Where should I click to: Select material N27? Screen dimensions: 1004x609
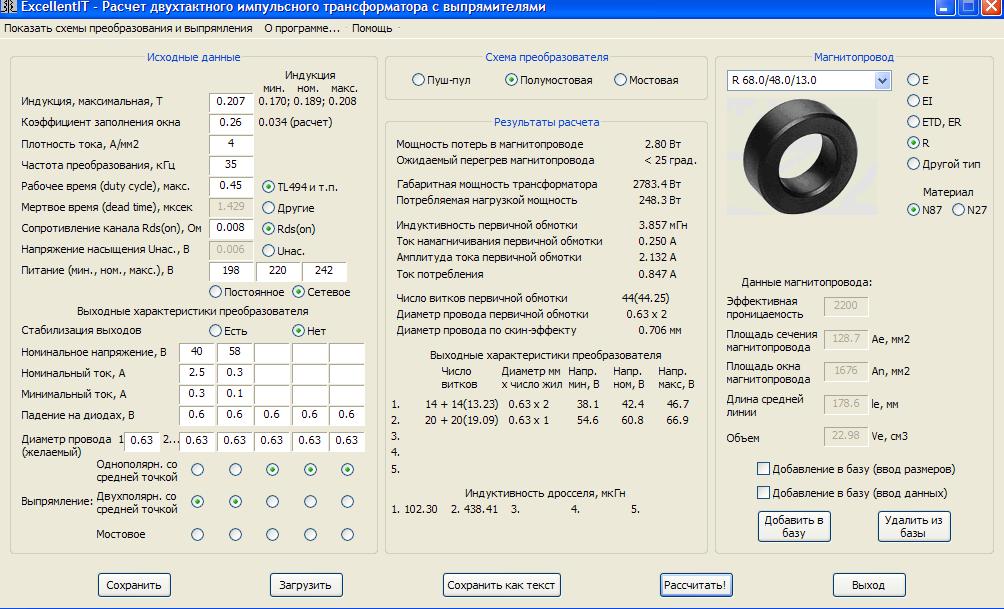point(958,209)
